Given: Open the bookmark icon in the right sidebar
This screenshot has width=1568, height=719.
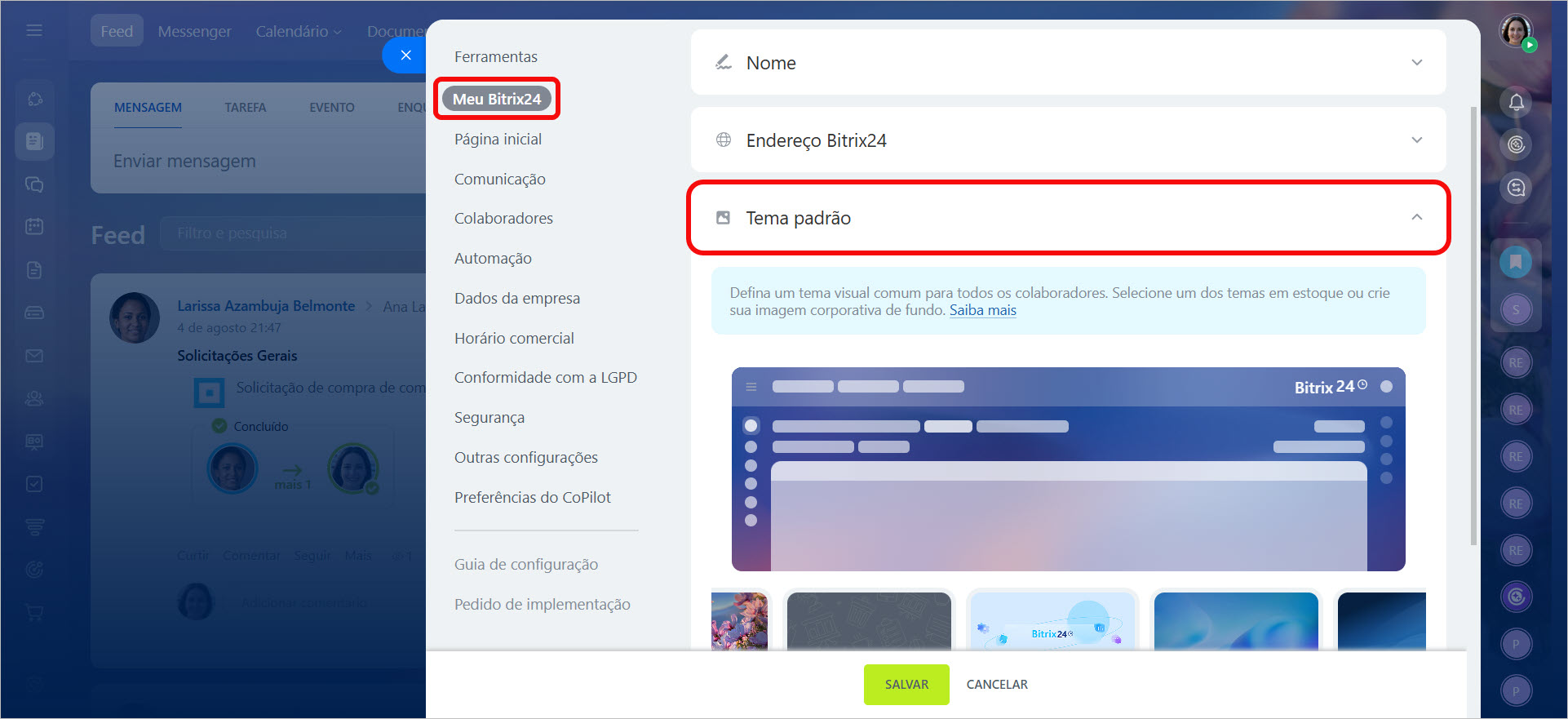Looking at the screenshot, I should tap(1516, 262).
